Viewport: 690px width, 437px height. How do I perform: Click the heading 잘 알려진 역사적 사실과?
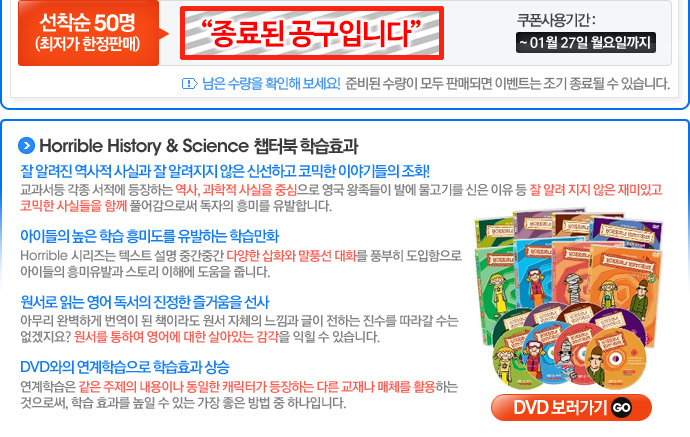(x=225, y=171)
